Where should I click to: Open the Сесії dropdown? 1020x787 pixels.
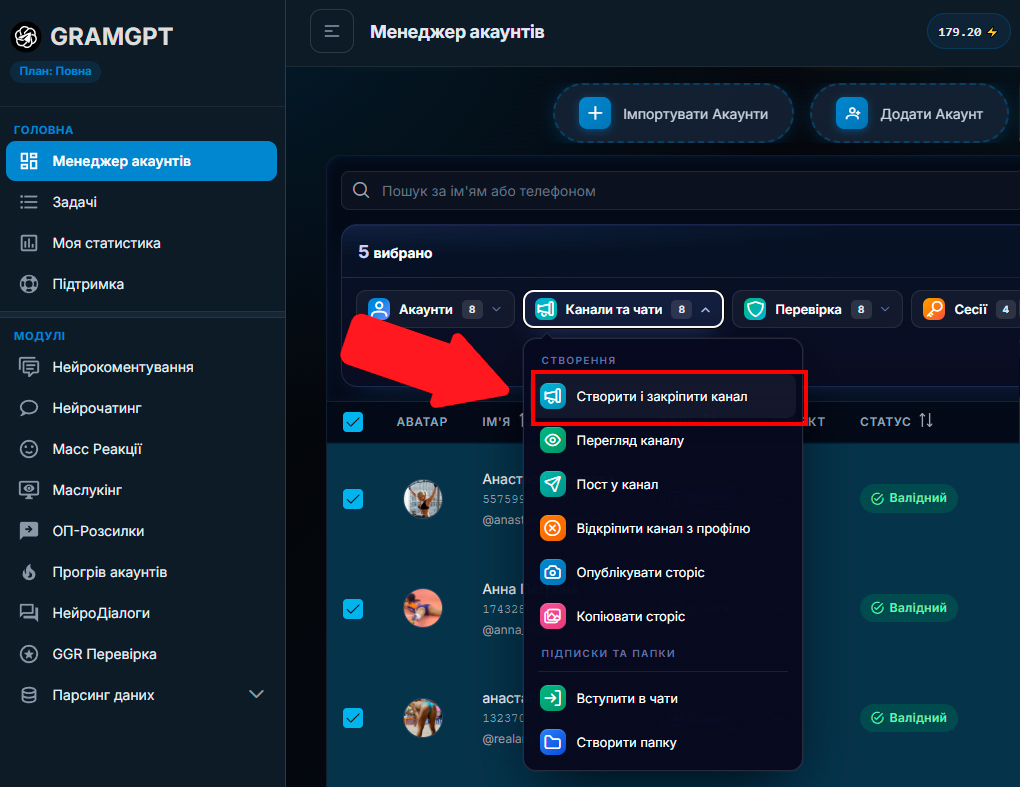966,309
